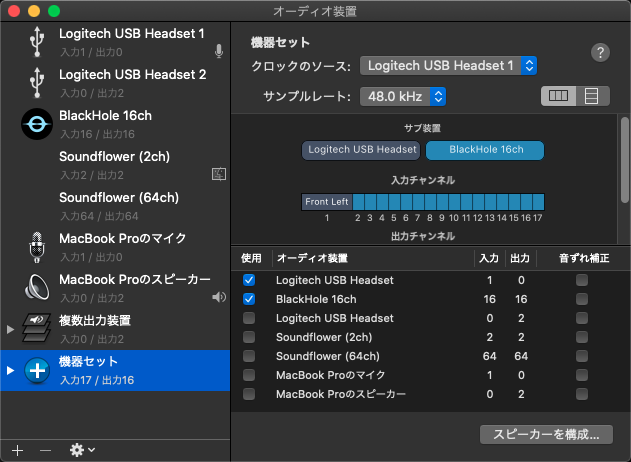The image size is (631, 462).
Task: Enable Soundflower (2ch) in the aggregate
Action: click(x=249, y=337)
